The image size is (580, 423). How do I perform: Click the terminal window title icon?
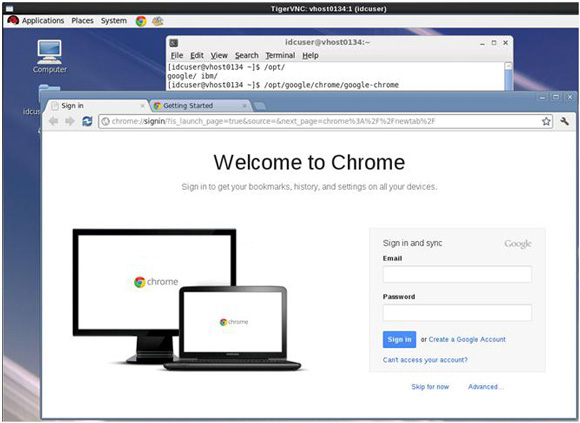coord(173,43)
